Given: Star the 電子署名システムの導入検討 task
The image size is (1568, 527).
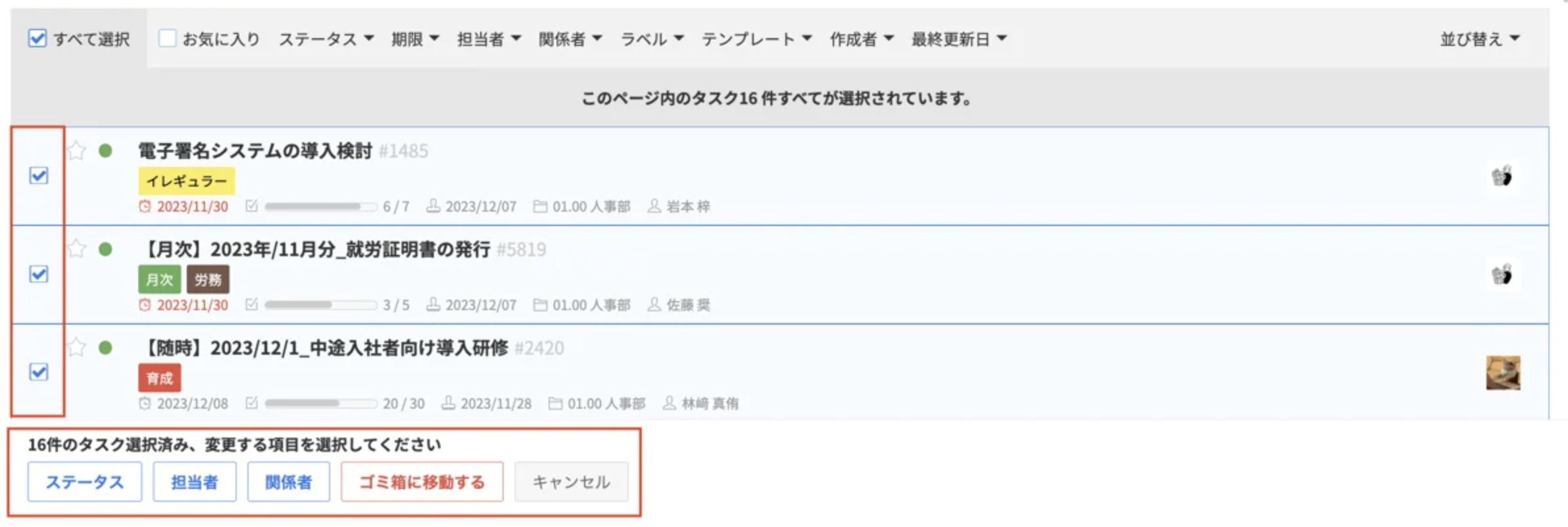Looking at the screenshot, I should [77, 150].
